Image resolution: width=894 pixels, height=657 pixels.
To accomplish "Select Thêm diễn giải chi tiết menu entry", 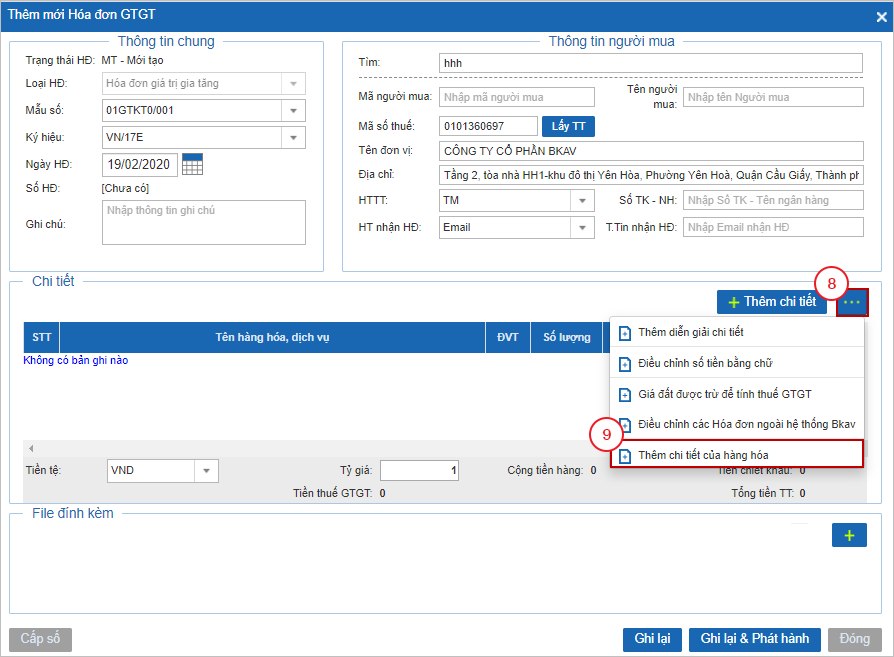I will coord(737,332).
